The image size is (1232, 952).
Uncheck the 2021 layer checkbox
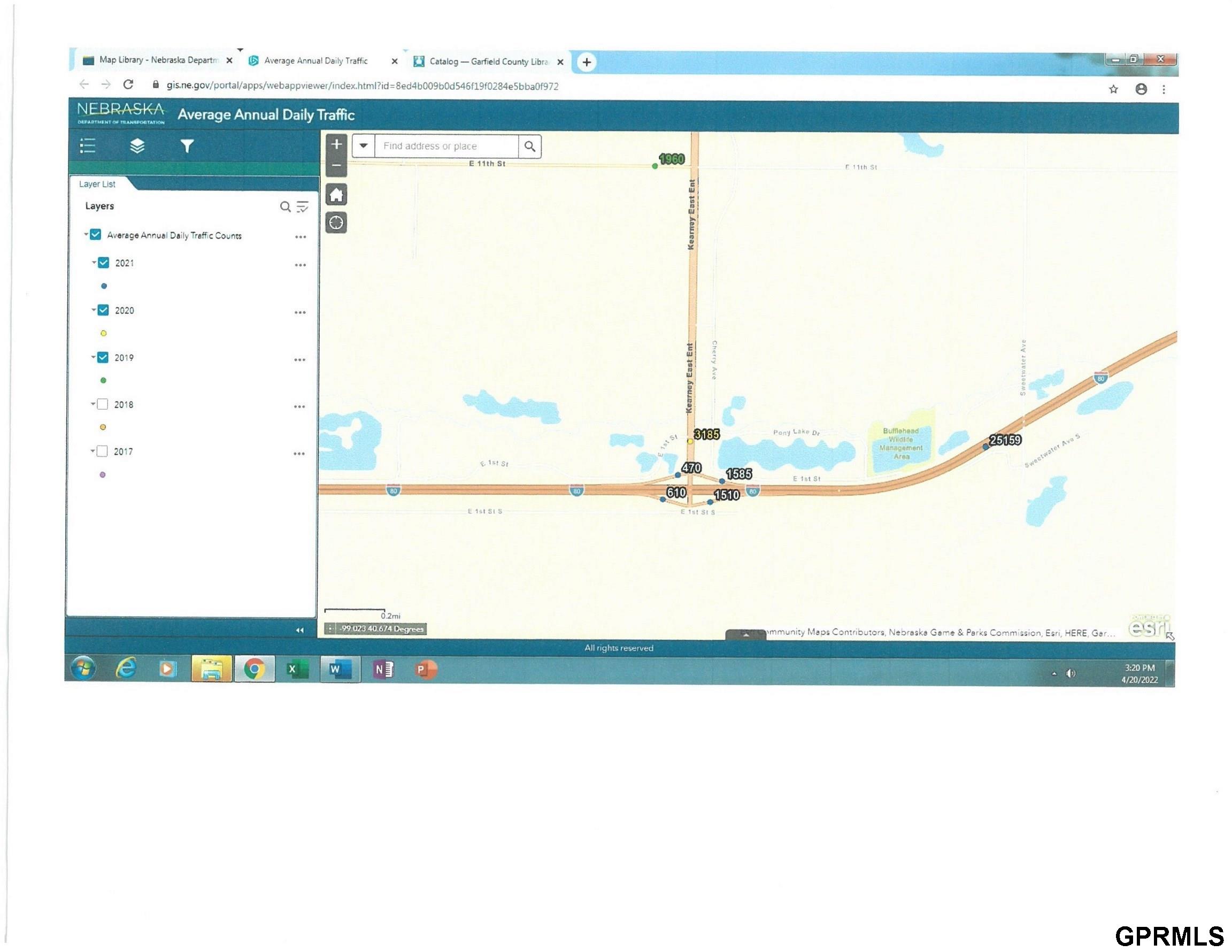104,263
